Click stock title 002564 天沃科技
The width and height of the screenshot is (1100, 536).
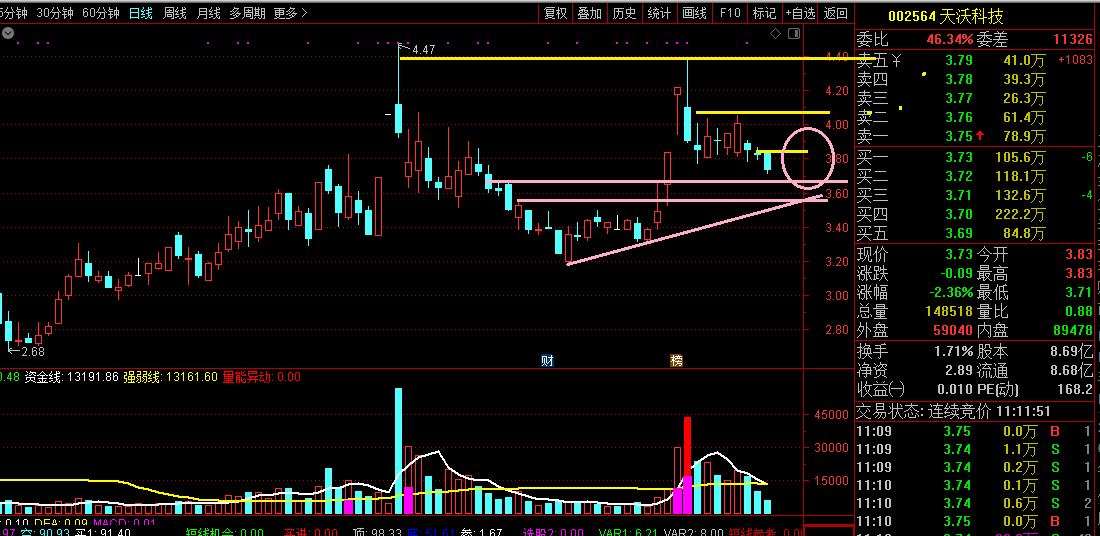pyautogui.click(x=946, y=16)
